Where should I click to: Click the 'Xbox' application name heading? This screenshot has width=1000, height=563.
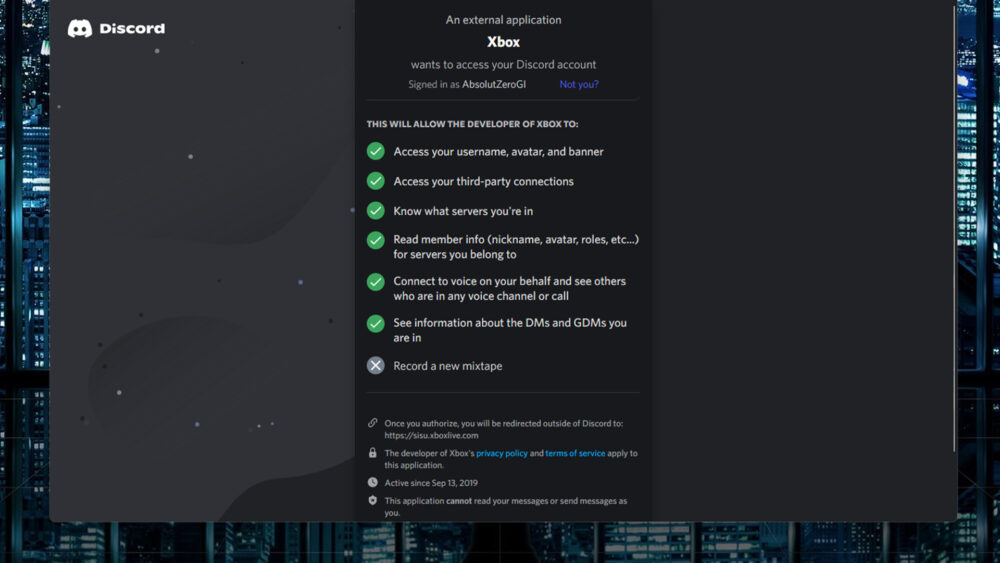(503, 42)
